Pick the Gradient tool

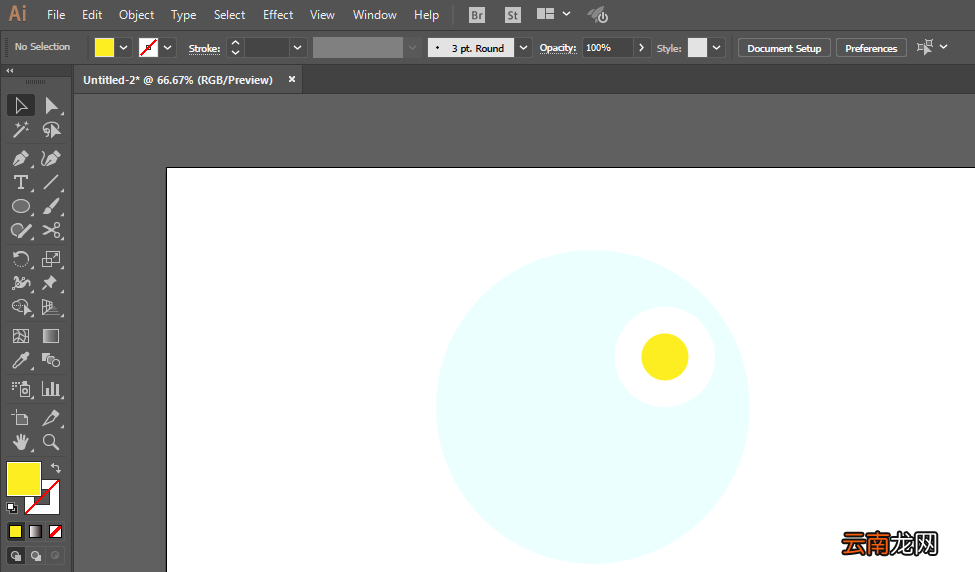(51, 336)
